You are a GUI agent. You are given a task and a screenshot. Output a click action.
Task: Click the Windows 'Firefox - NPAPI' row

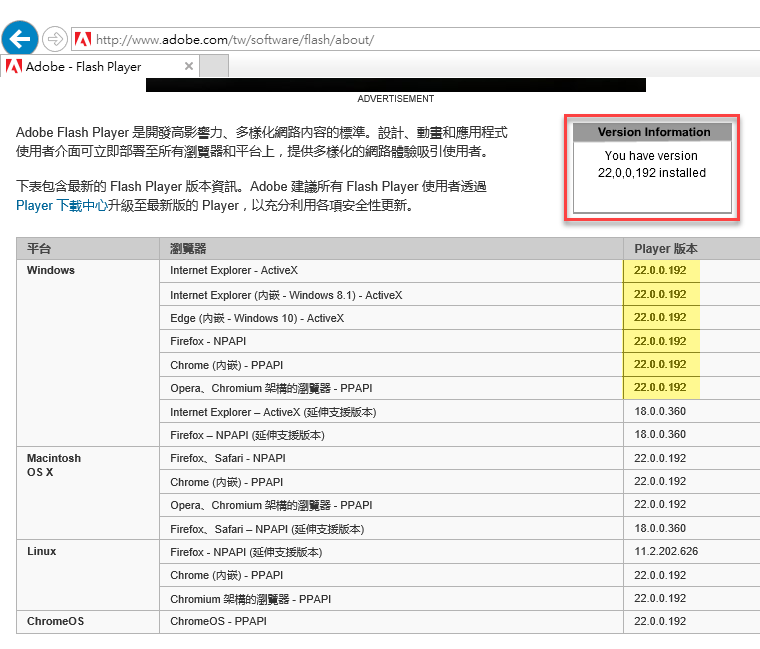391,341
